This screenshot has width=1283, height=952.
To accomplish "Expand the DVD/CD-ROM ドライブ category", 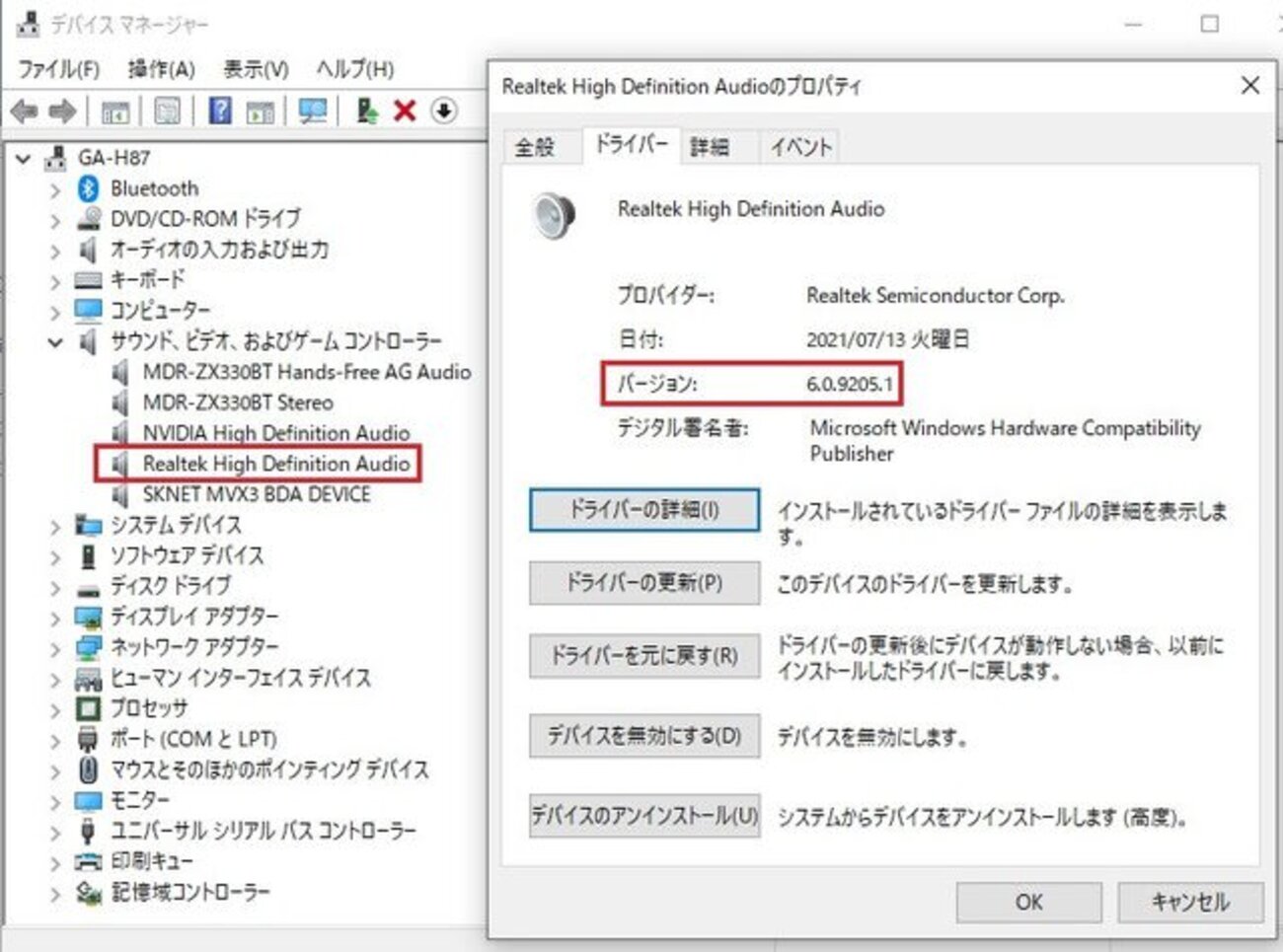I will tap(55, 220).
